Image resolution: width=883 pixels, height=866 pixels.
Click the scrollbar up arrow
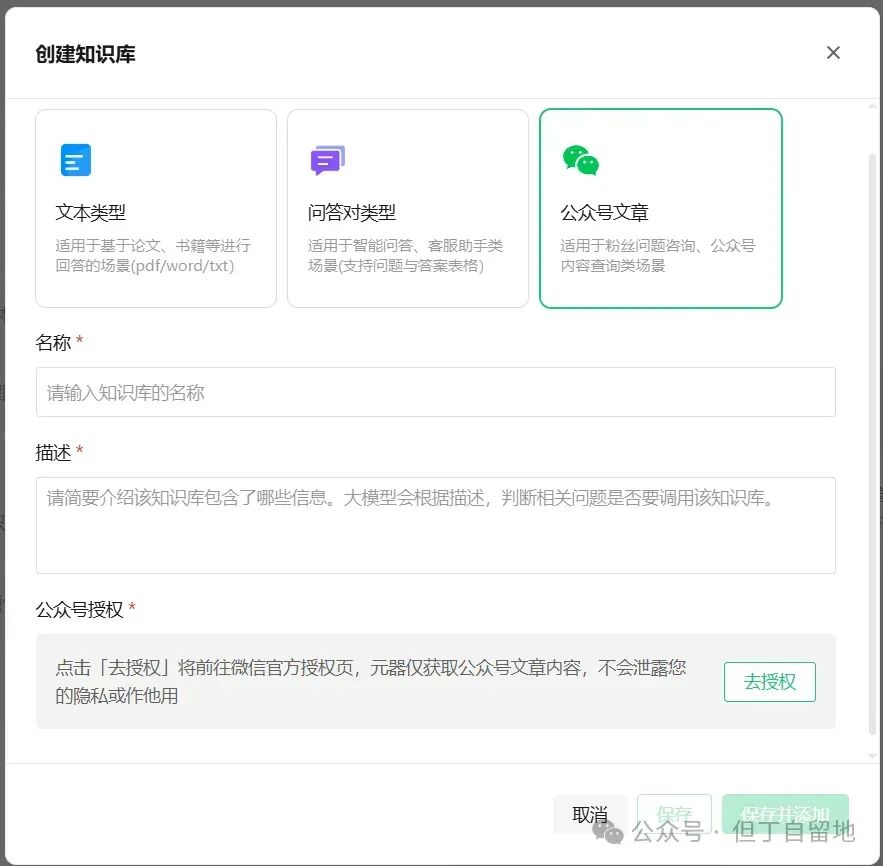click(x=872, y=105)
